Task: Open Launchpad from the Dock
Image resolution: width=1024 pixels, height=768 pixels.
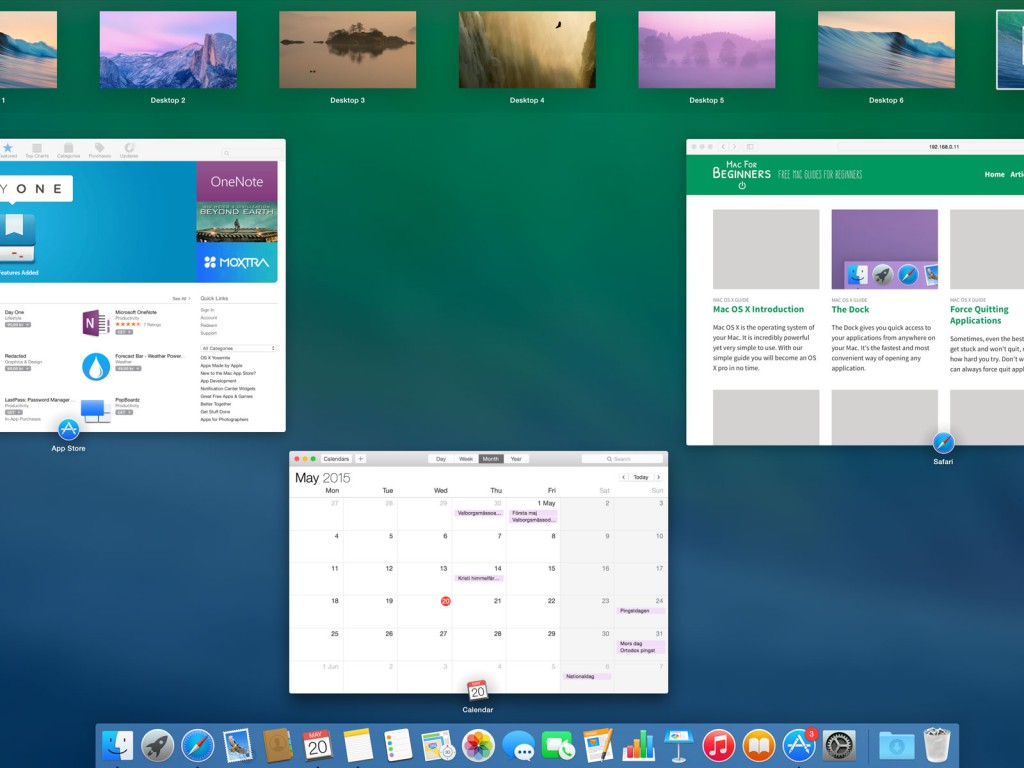Action: 158,745
